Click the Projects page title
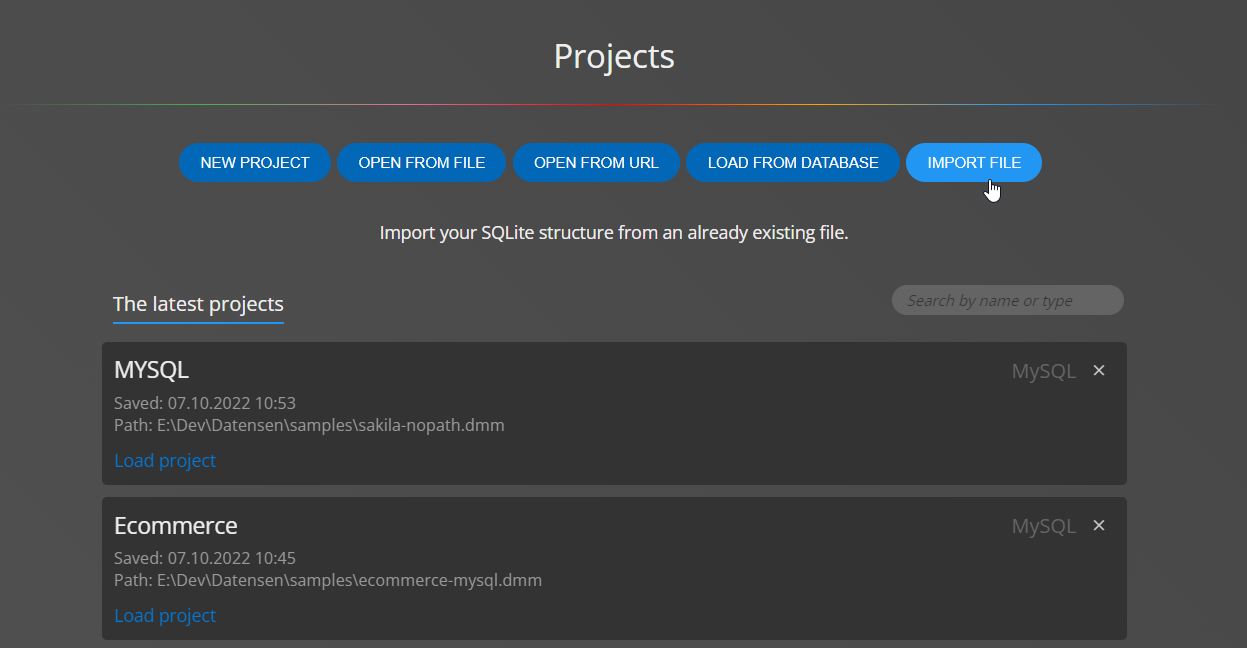1247x648 pixels. tap(613, 56)
